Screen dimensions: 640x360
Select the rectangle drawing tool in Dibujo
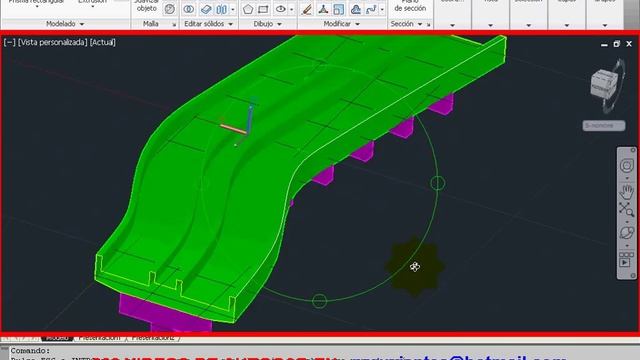pyautogui.click(x=263, y=9)
